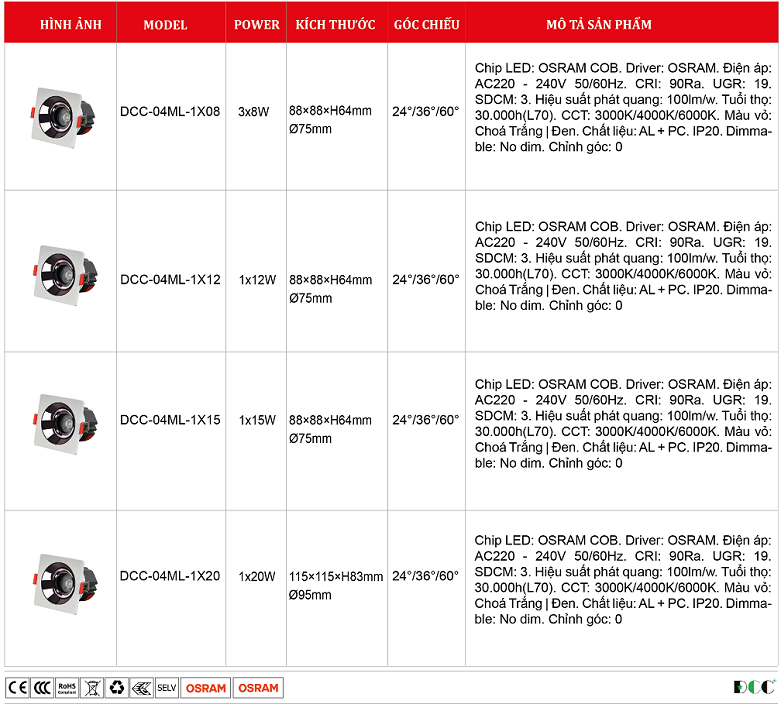Click the SELV safety badge
The height and width of the screenshot is (711, 781).
(x=167, y=688)
